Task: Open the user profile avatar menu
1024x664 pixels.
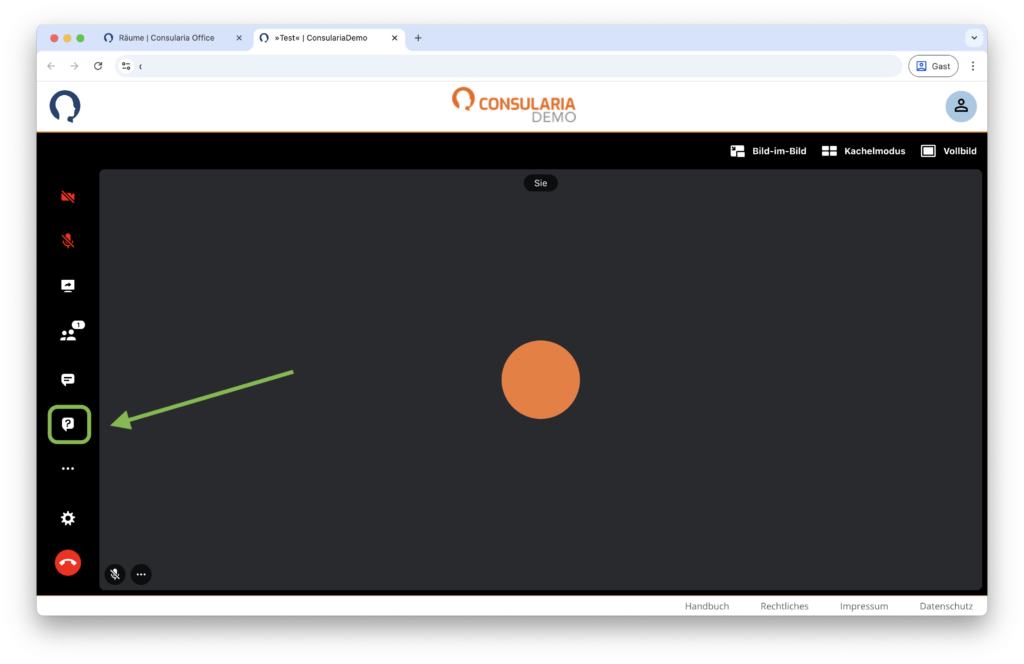Action: pyautogui.click(x=960, y=106)
